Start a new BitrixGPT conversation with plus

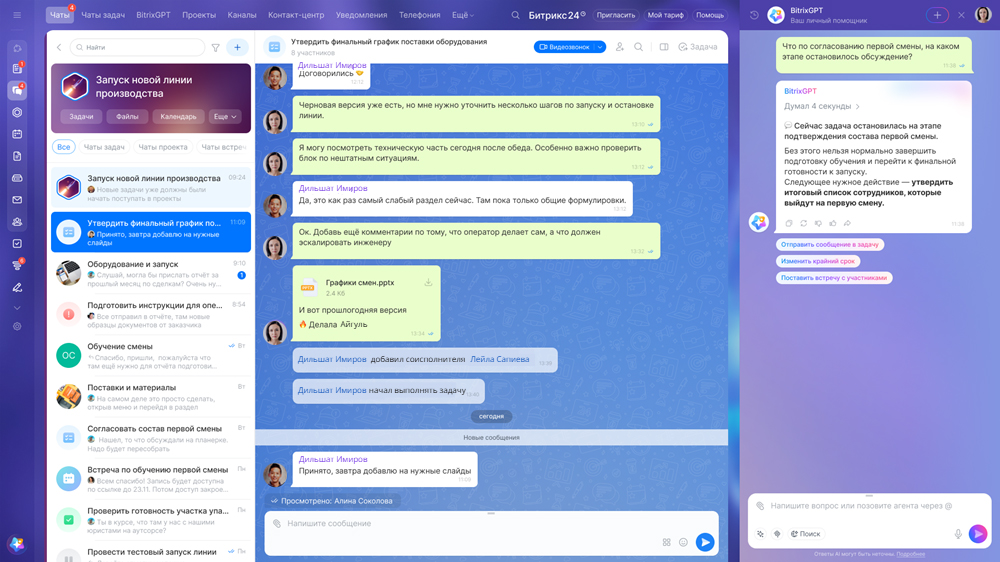click(937, 15)
